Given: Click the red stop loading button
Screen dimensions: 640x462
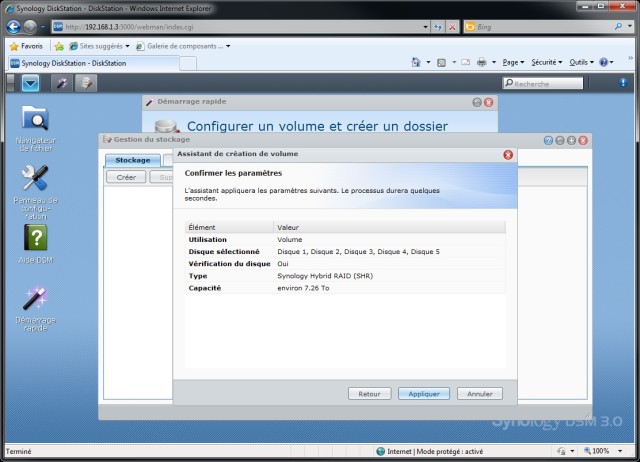Looking at the screenshot, I should tap(452, 27).
